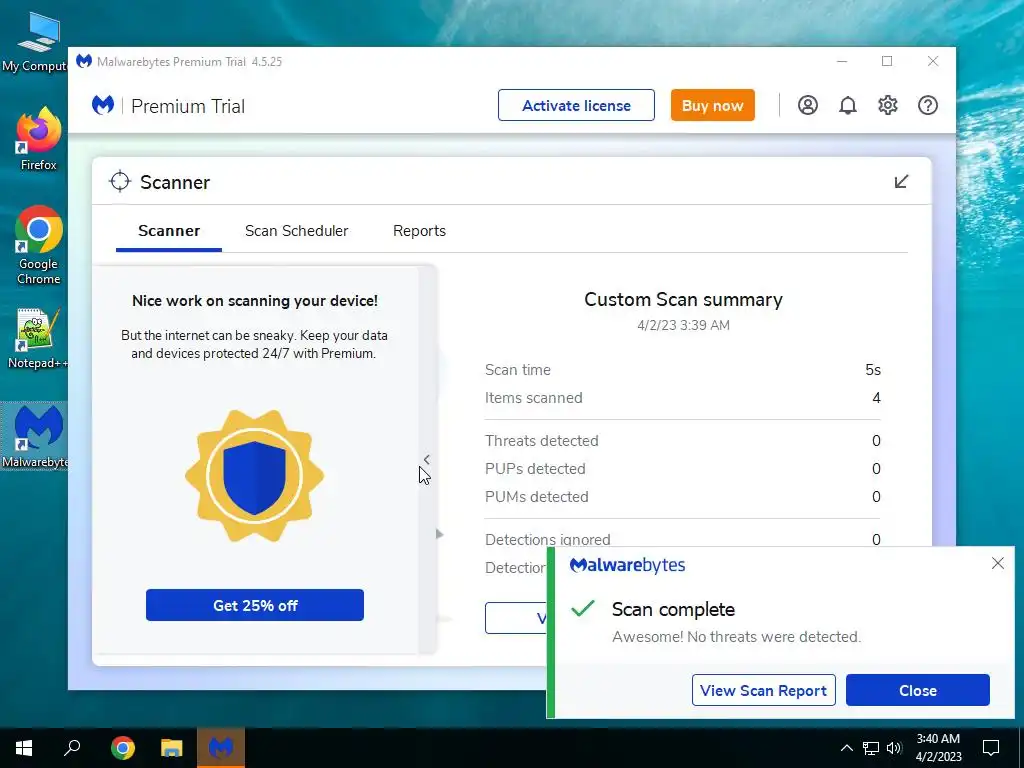Click the Items scanned row label
Viewport: 1024px width, 768px height.
[x=534, y=398]
